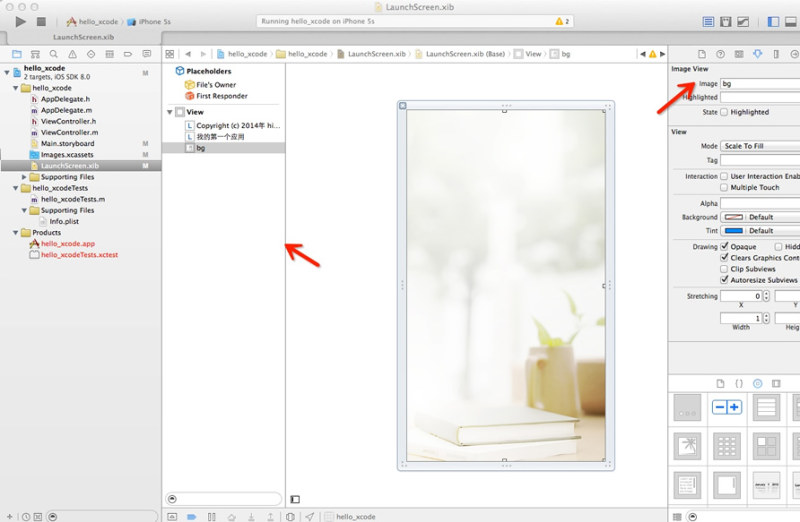
Task: Select the LaunchScreen.xib tab
Action: (84, 37)
